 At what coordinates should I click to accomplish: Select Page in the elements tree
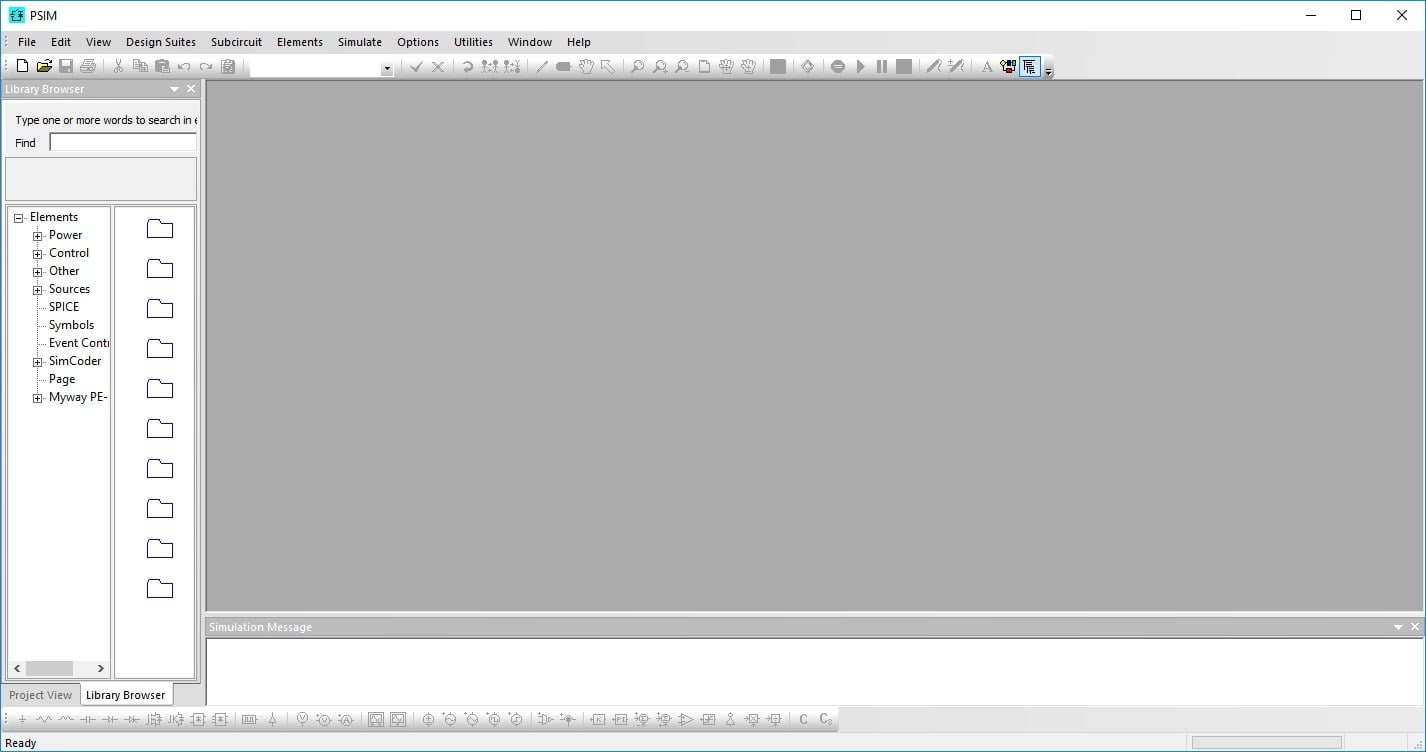point(62,379)
